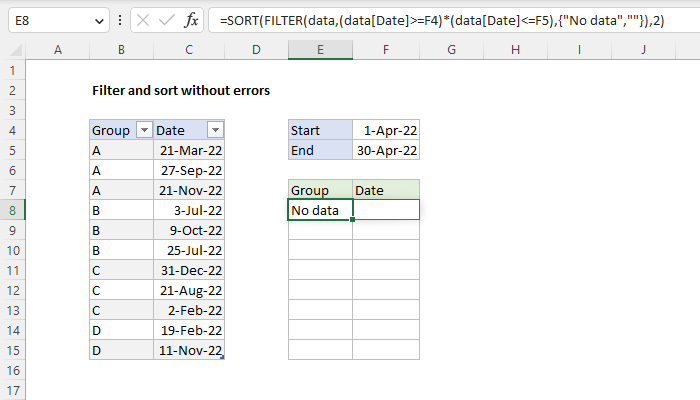Select the end date cell '30-Apr-22'
Screen dimensions: 700x400
[x=386, y=150]
